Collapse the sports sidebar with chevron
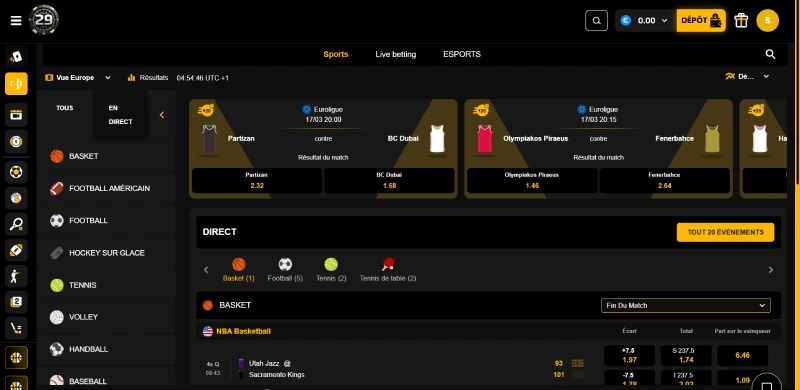 click(x=162, y=115)
